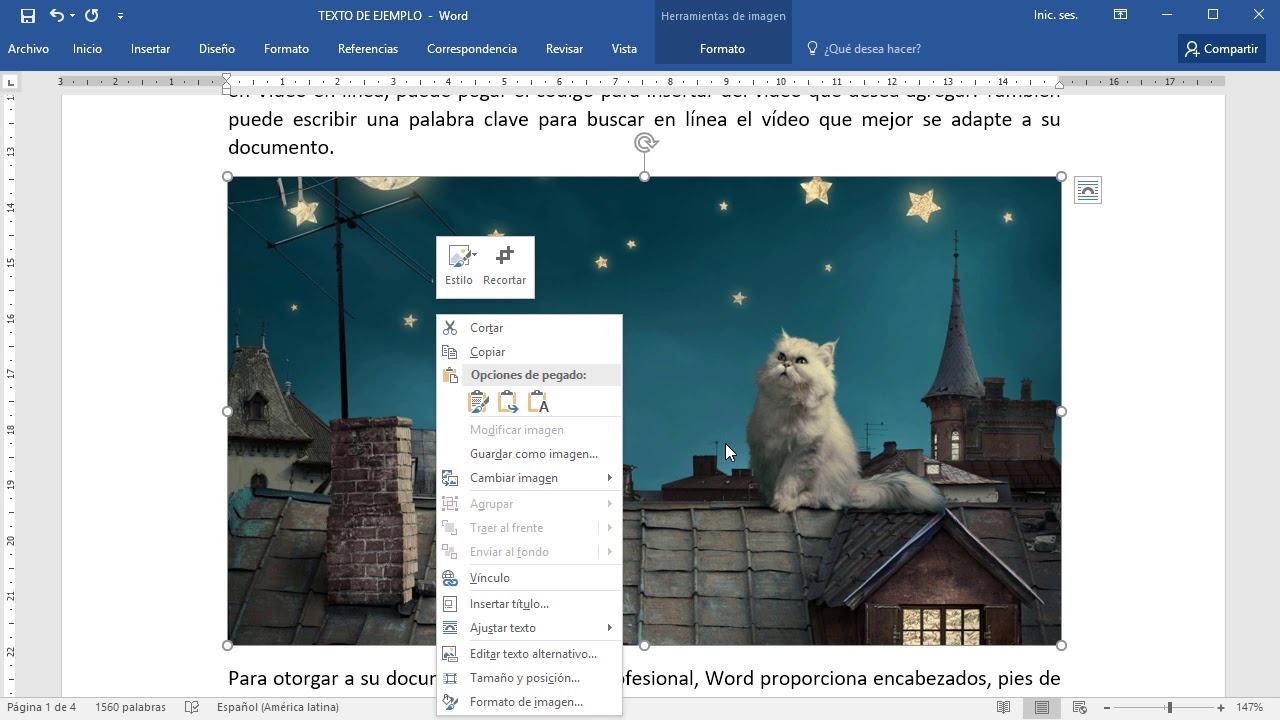
Task: Expand the Ajustar texto submenu
Action: pyautogui.click(x=529, y=628)
